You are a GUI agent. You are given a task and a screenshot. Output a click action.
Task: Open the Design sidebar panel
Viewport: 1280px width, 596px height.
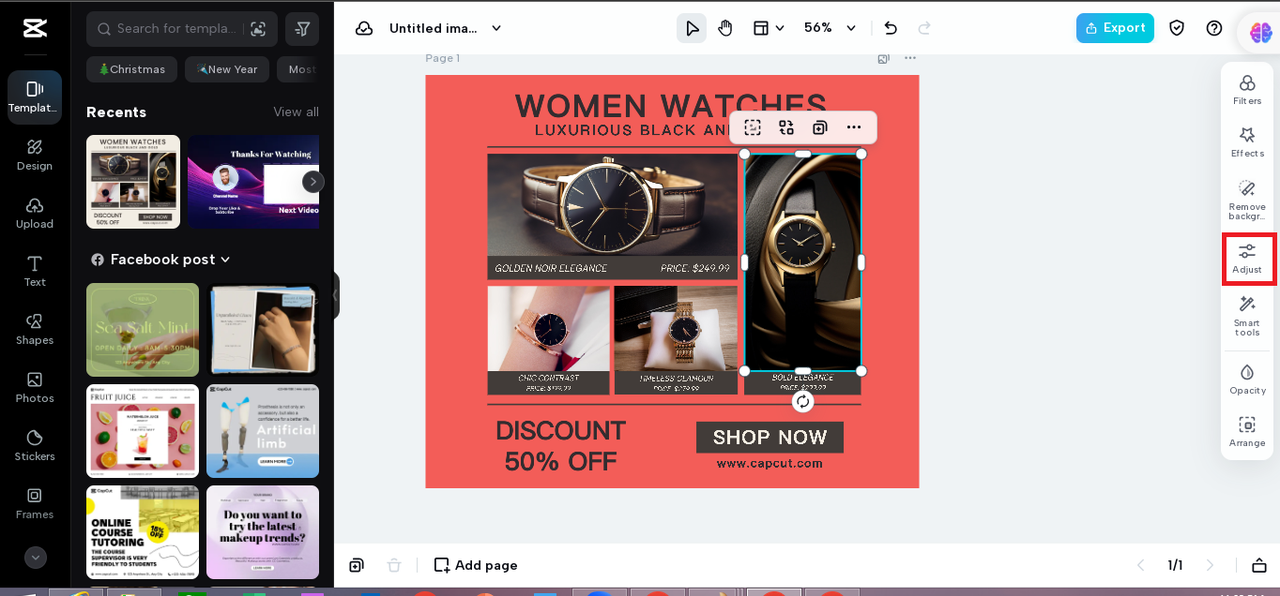click(35, 155)
